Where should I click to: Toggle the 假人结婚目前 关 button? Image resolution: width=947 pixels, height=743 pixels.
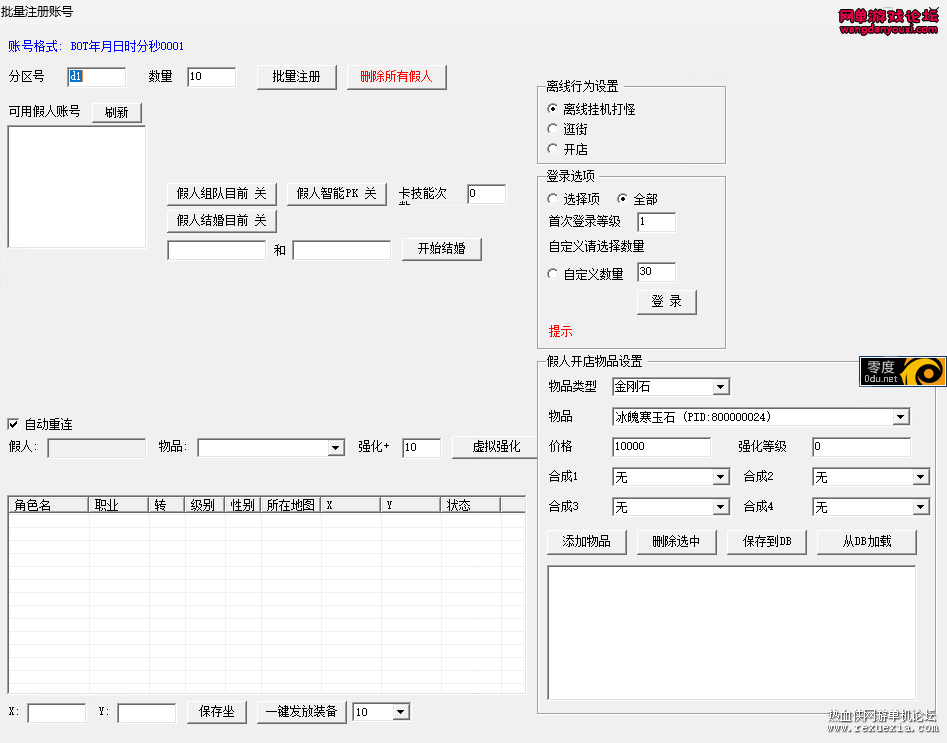[222, 221]
